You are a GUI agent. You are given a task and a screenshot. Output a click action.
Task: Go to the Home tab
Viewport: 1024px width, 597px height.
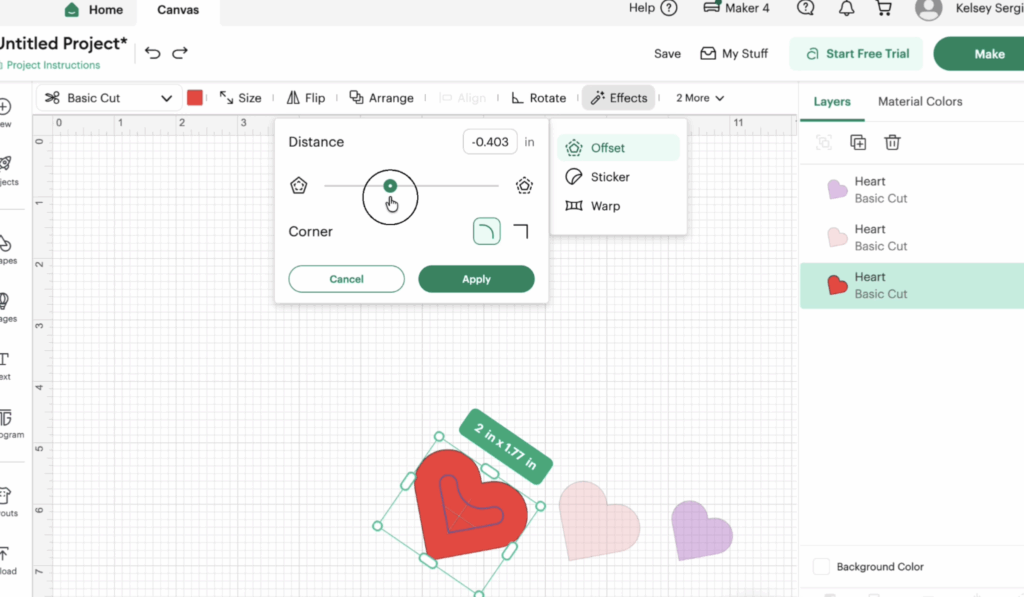tap(94, 10)
